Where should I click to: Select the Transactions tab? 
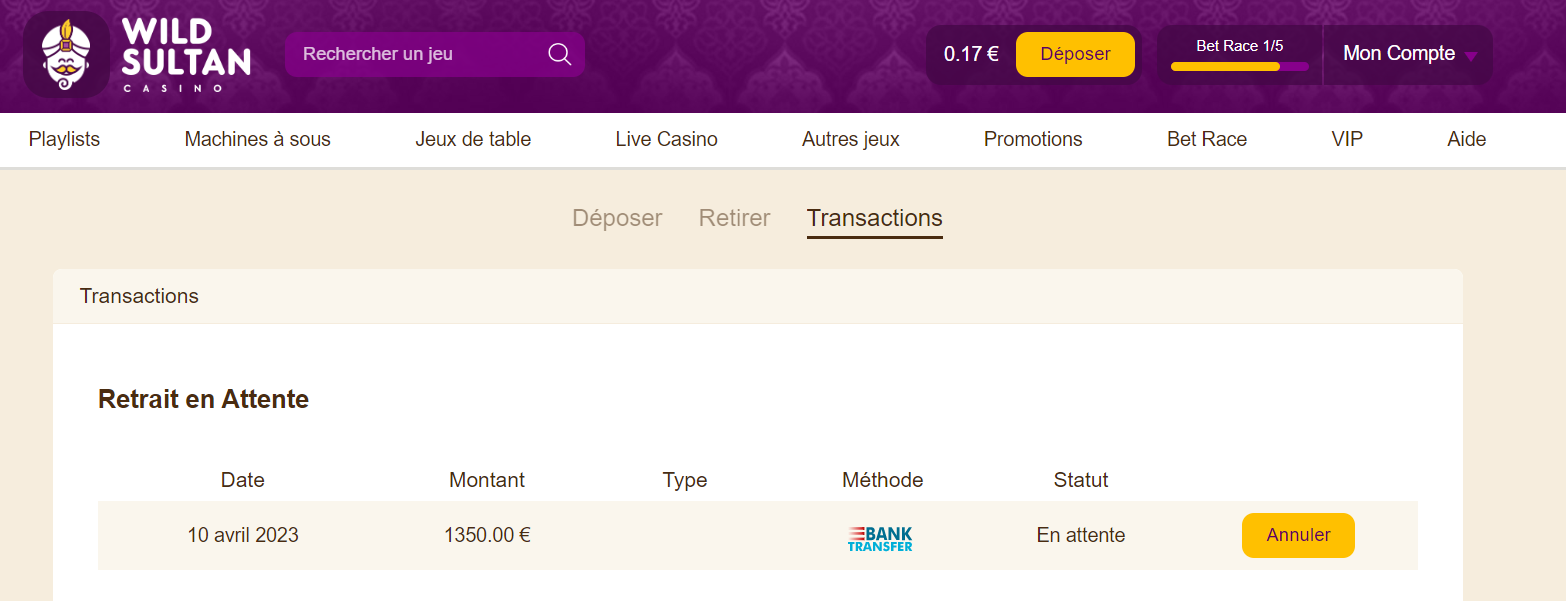(x=874, y=218)
